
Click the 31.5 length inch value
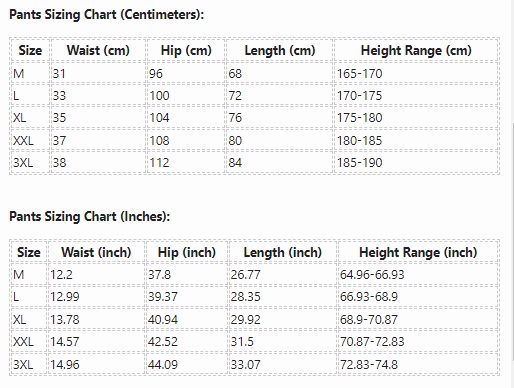(x=283, y=341)
